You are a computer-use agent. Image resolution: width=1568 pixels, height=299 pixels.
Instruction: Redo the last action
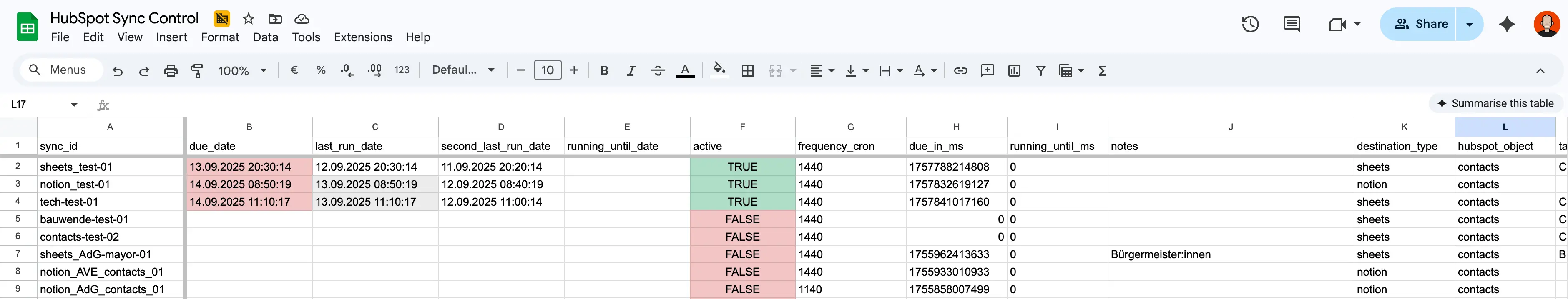pos(144,71)
